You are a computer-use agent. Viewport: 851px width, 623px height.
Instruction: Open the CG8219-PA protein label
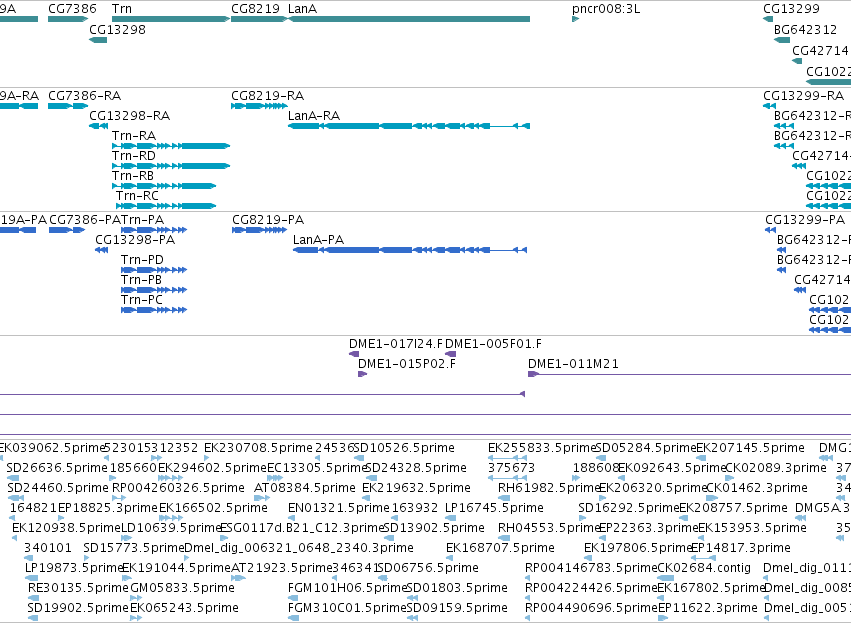click(268, 220)
